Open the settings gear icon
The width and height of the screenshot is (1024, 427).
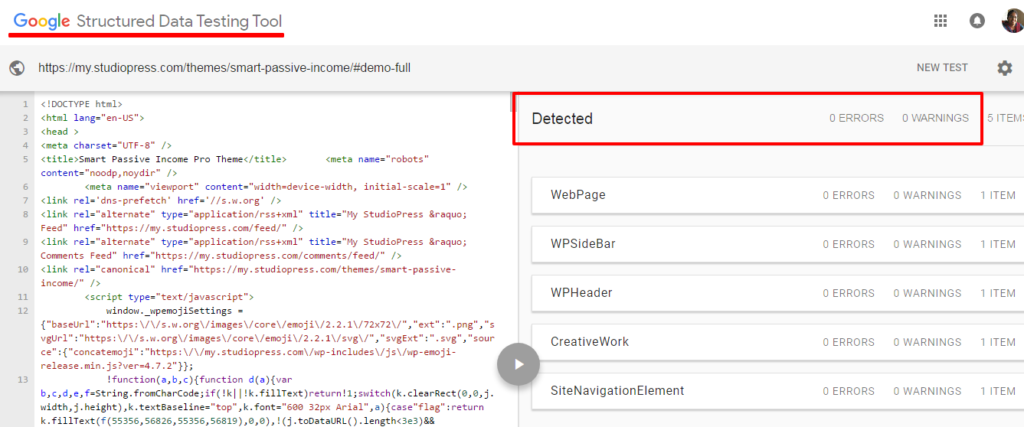coord(1004,68)
